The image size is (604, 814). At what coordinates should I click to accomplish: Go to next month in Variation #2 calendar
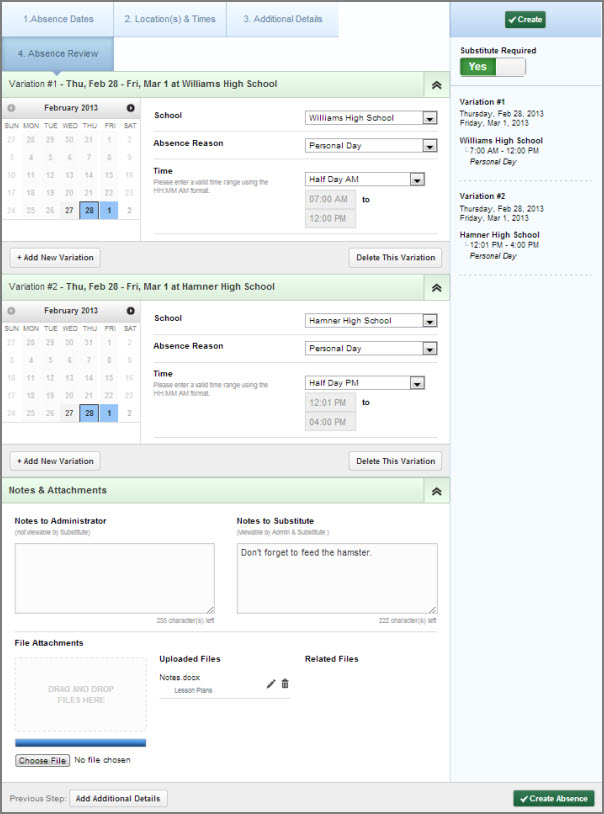pos(130,311)
